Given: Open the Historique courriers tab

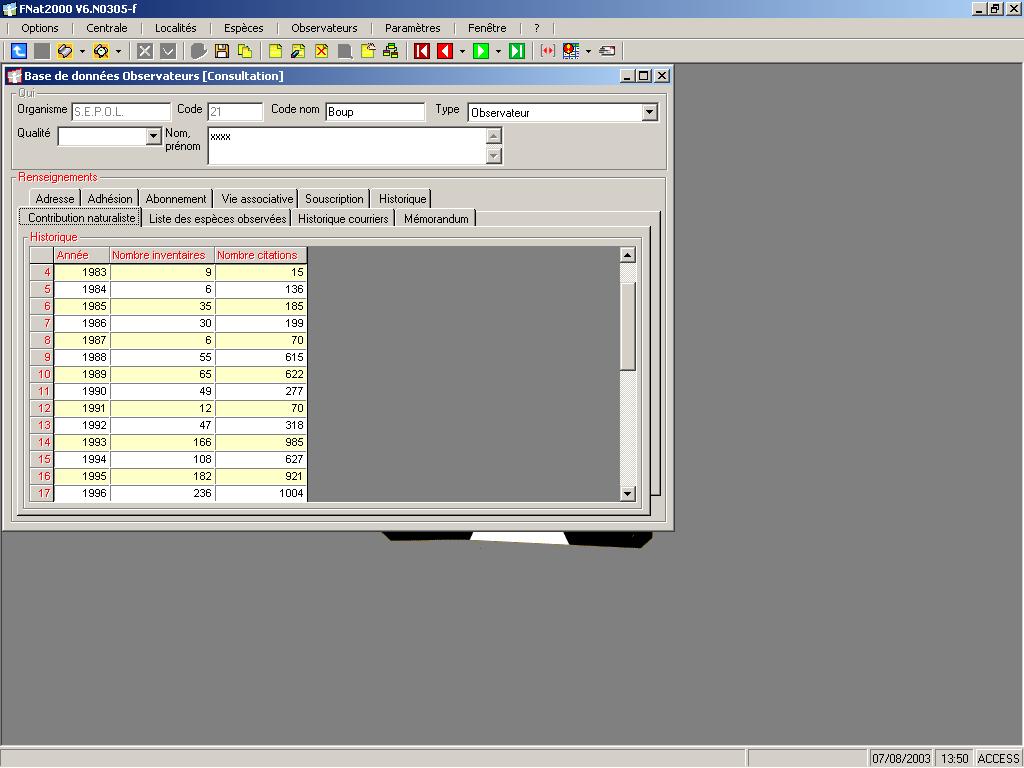Looking at the screenshot, I should point(343,219).
